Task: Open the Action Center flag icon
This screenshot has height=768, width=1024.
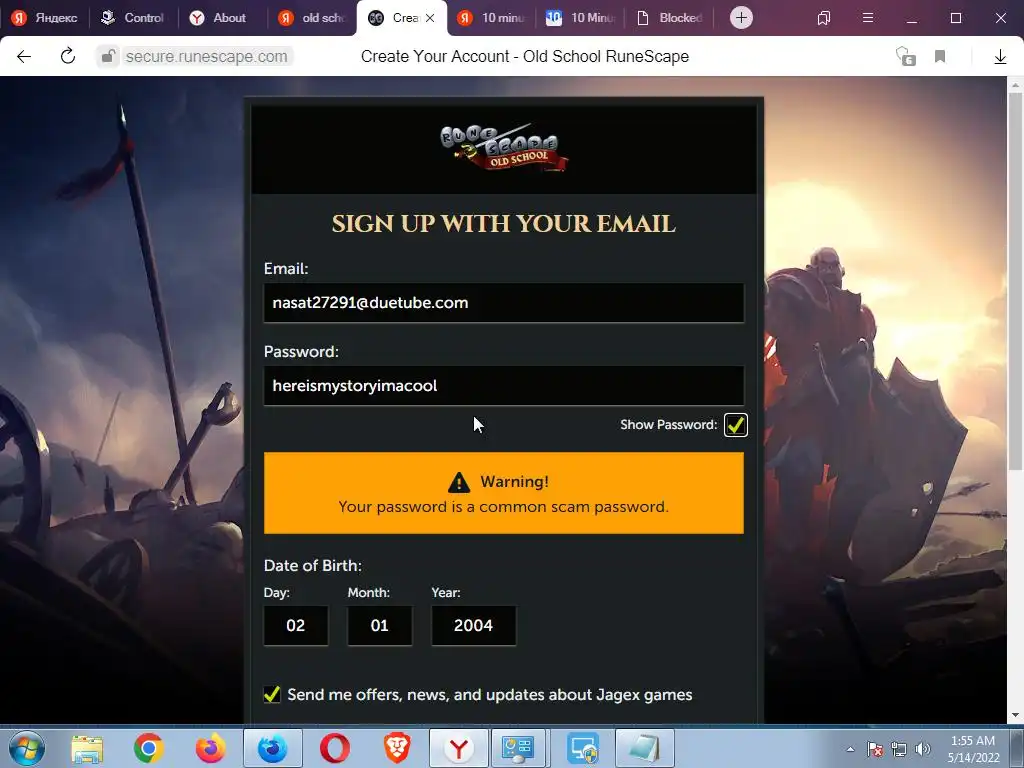Action: coord(874,749)
